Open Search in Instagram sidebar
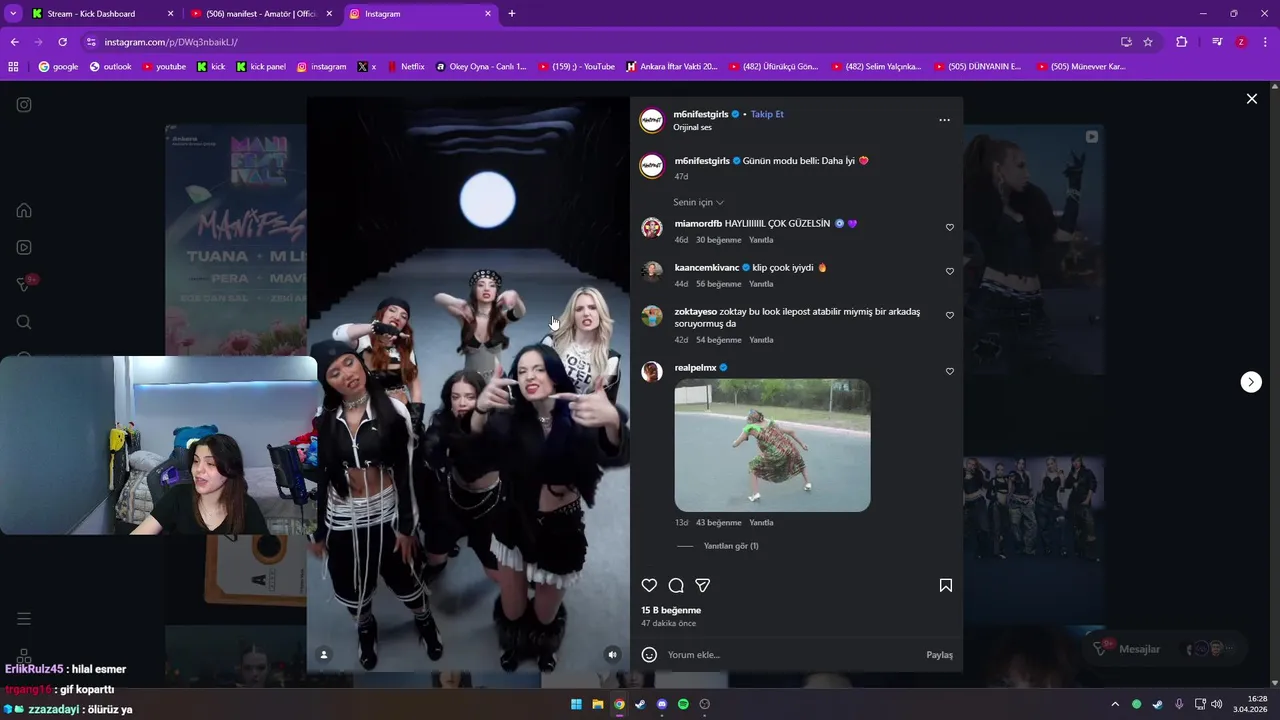This screenshot has width=1280, height=720. (x=24, y=322)
